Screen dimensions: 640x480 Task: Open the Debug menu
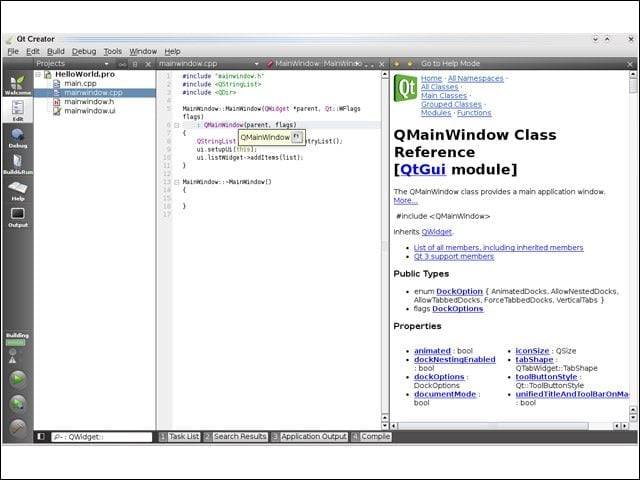(84, 51)
